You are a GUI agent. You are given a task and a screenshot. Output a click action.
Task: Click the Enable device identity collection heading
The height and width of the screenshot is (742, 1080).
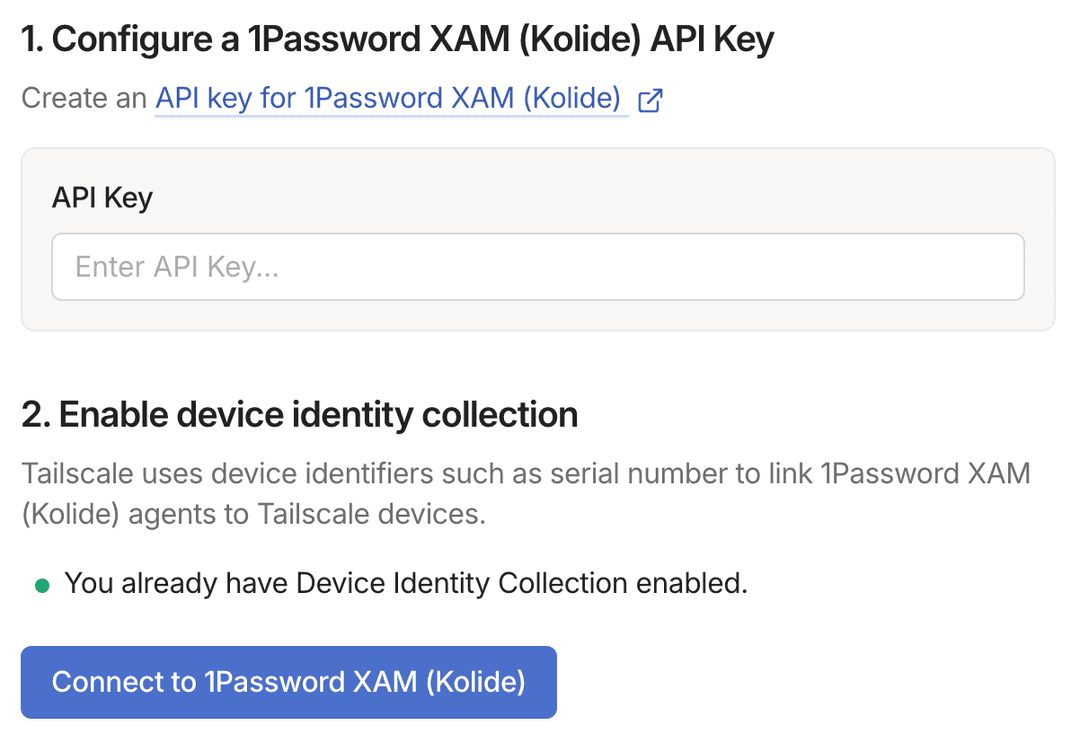299,413
